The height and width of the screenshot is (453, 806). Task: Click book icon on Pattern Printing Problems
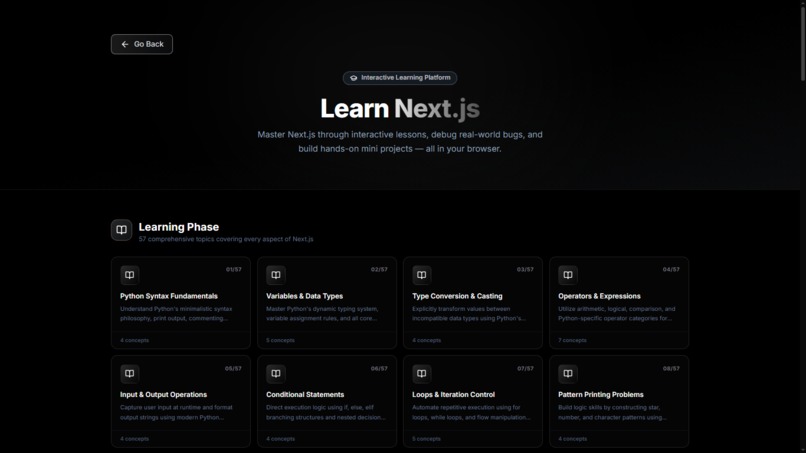coord(567,374)
